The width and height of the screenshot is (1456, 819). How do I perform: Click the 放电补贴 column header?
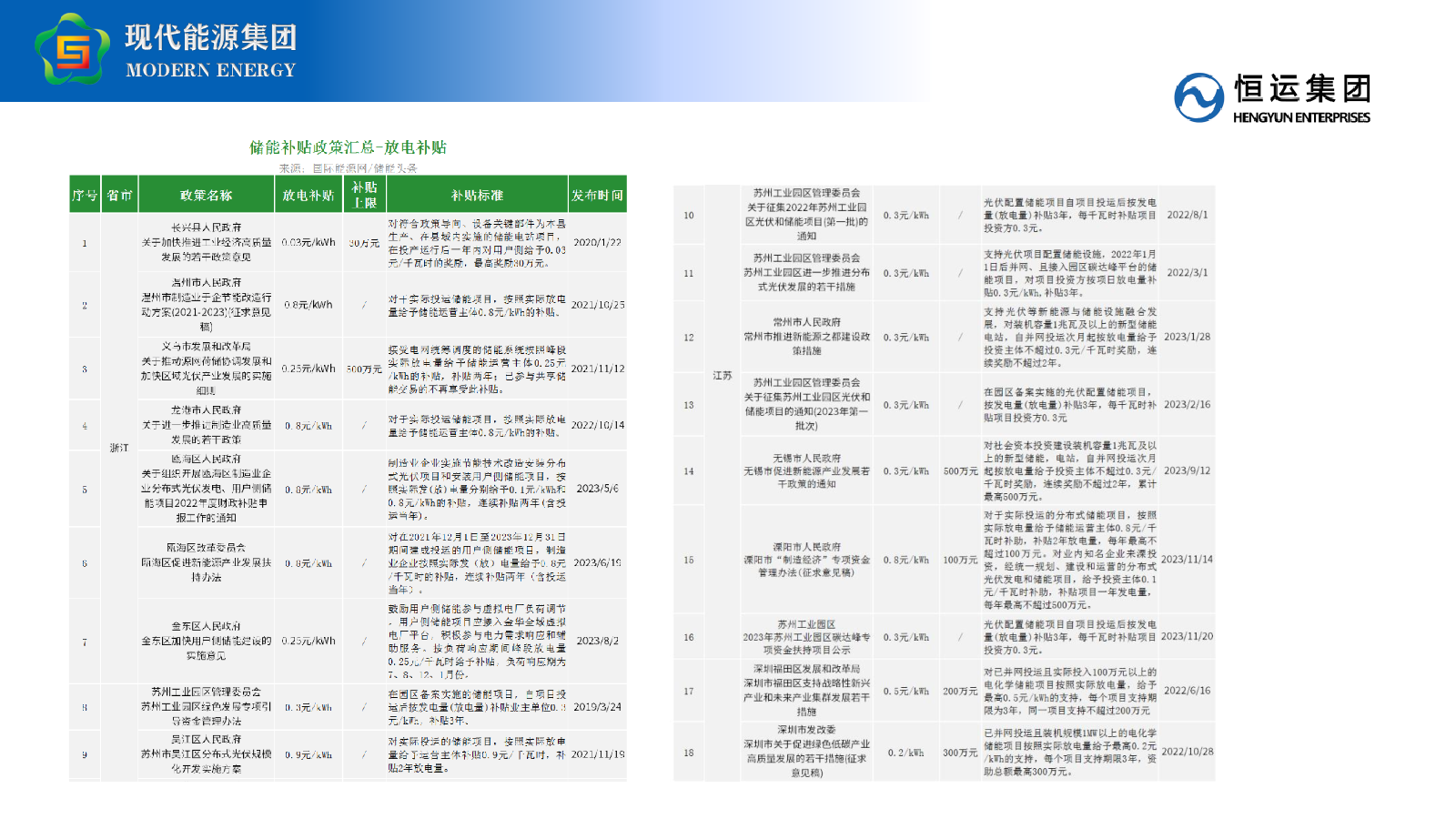(x=308, y=195)
